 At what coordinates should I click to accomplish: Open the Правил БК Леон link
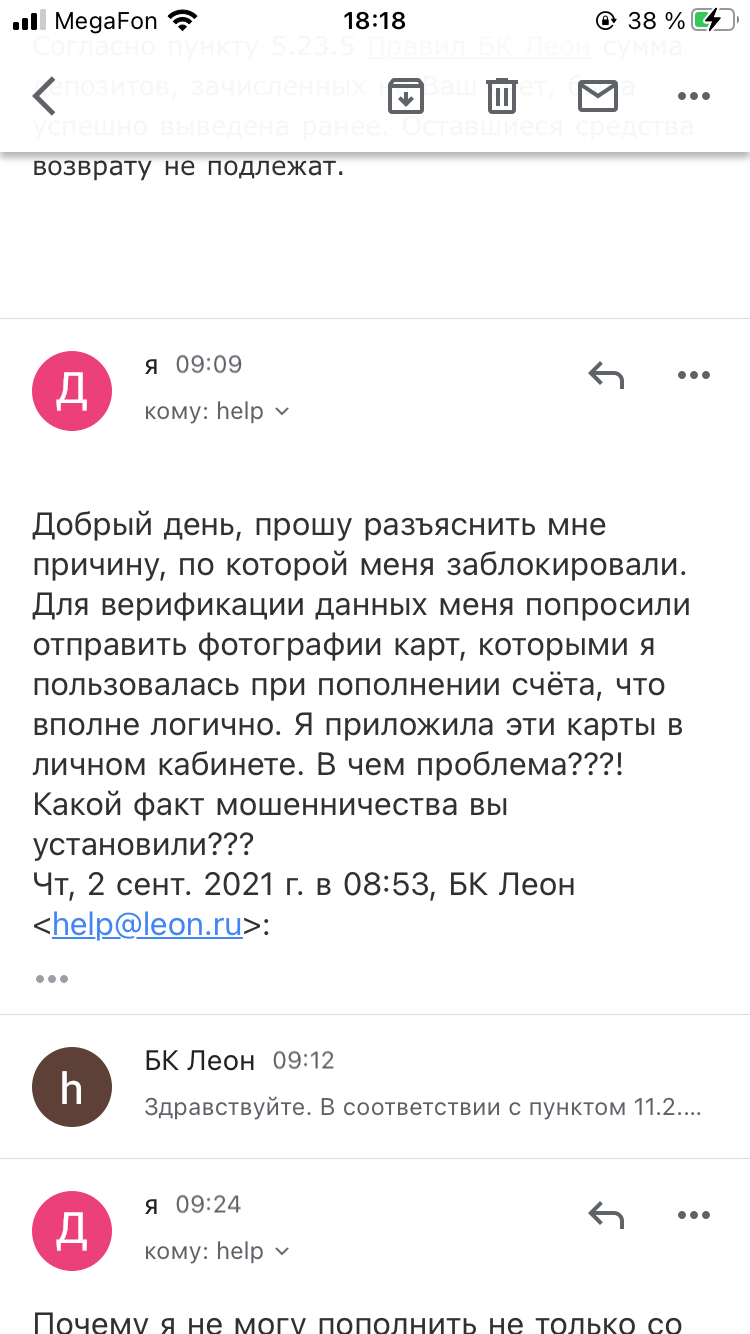coord(478,46)
